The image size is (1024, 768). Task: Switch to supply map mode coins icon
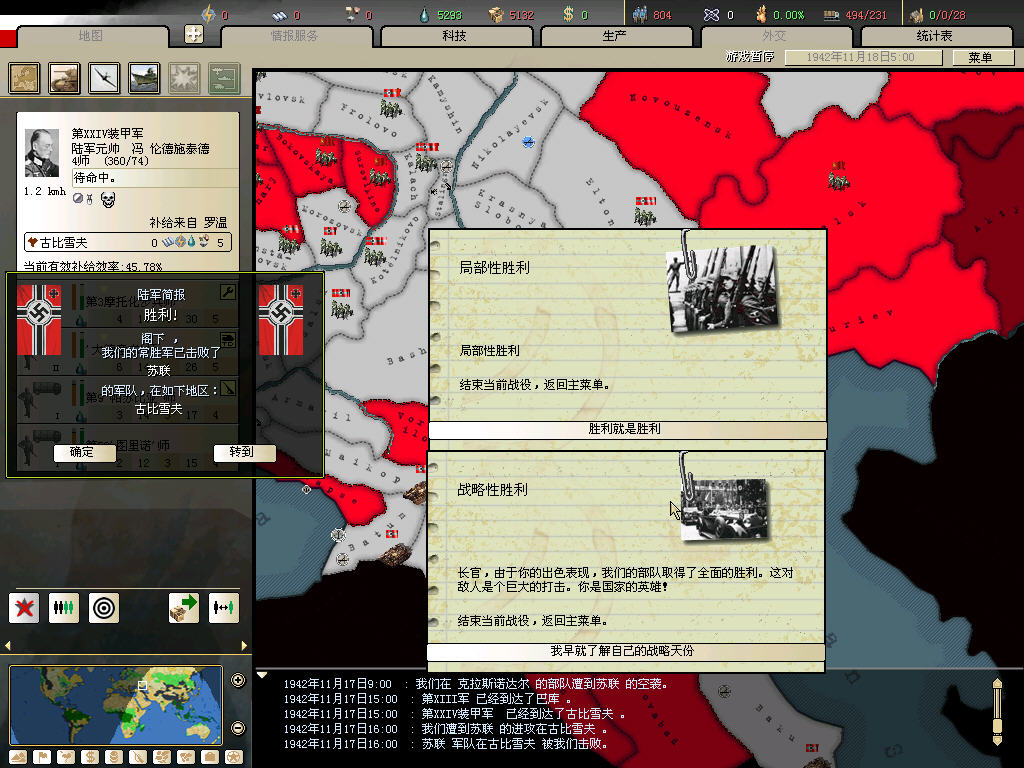tap(114, 757)
